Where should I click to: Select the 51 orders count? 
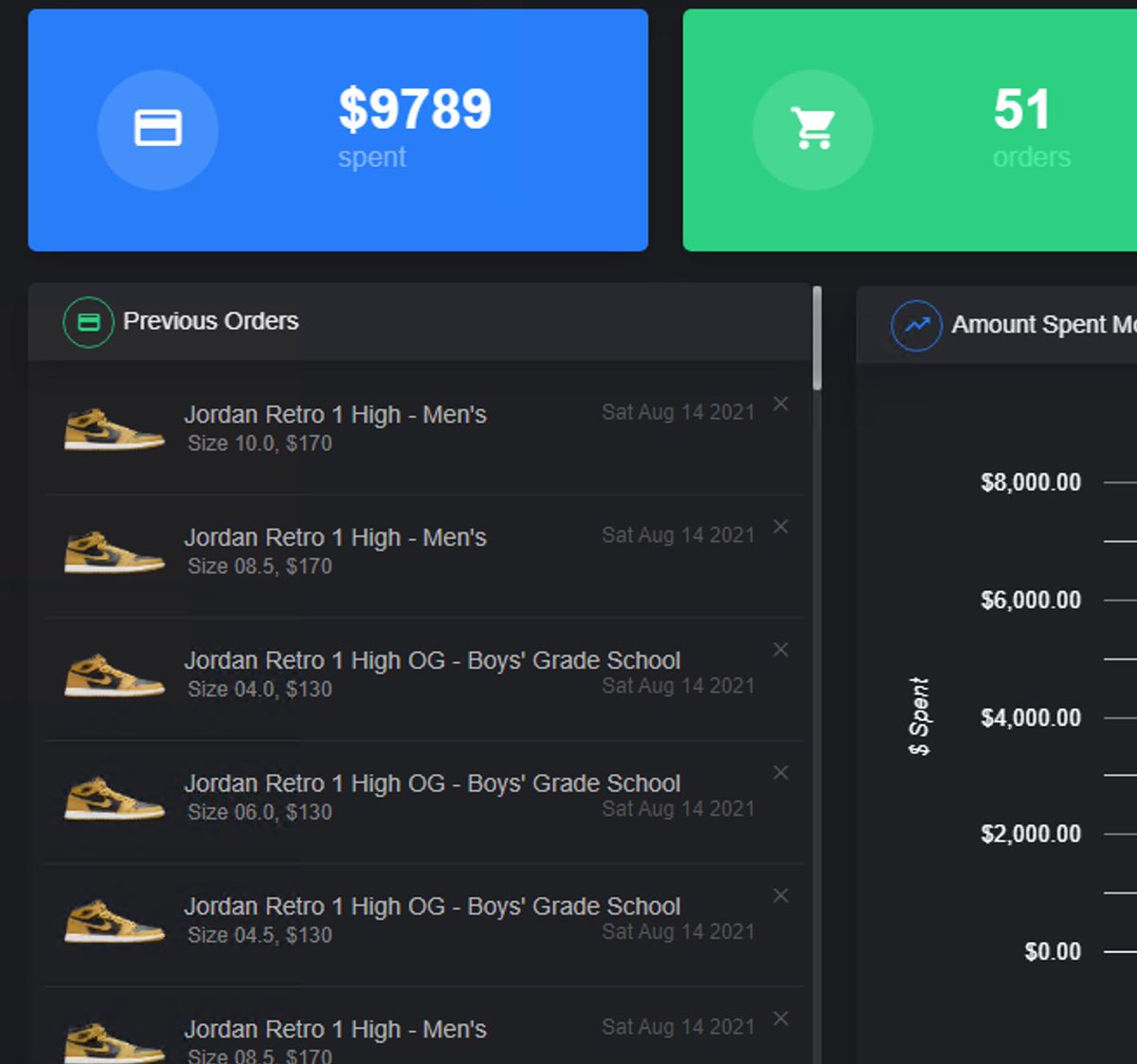[1022, 109]
